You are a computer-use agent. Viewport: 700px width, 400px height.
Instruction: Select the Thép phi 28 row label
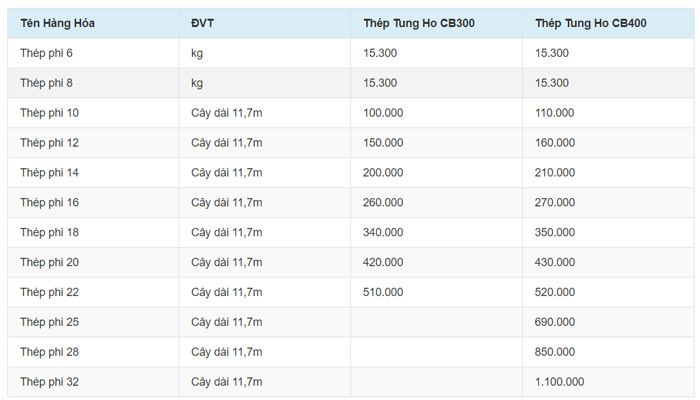point(49,352)
